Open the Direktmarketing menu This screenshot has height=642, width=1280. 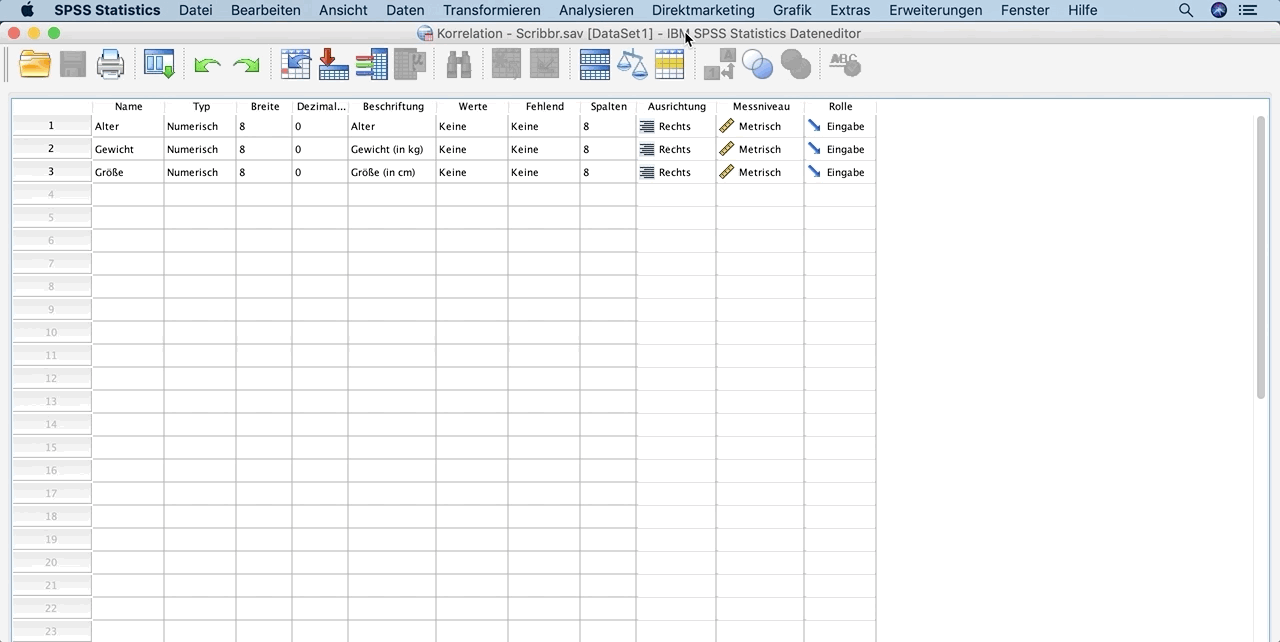pyautogui.click(x=703, y=10)
